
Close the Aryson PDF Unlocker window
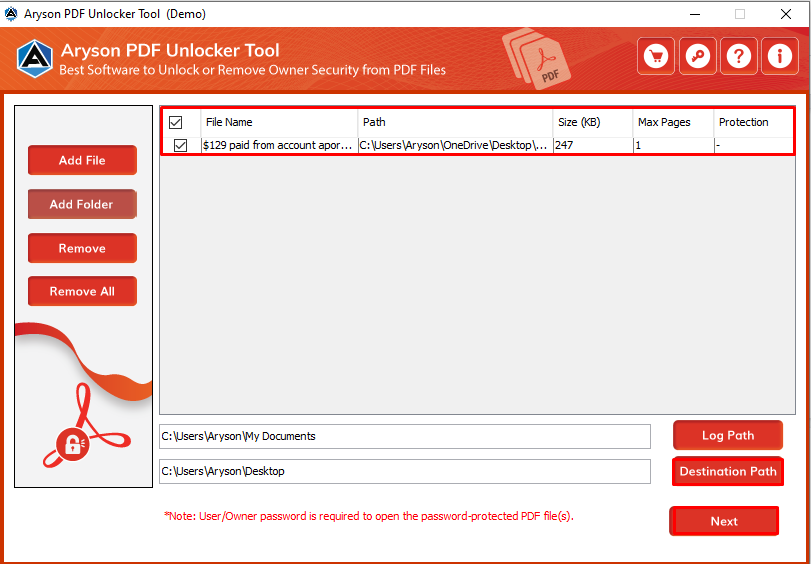pyautogui.click(x=786, y=14)
